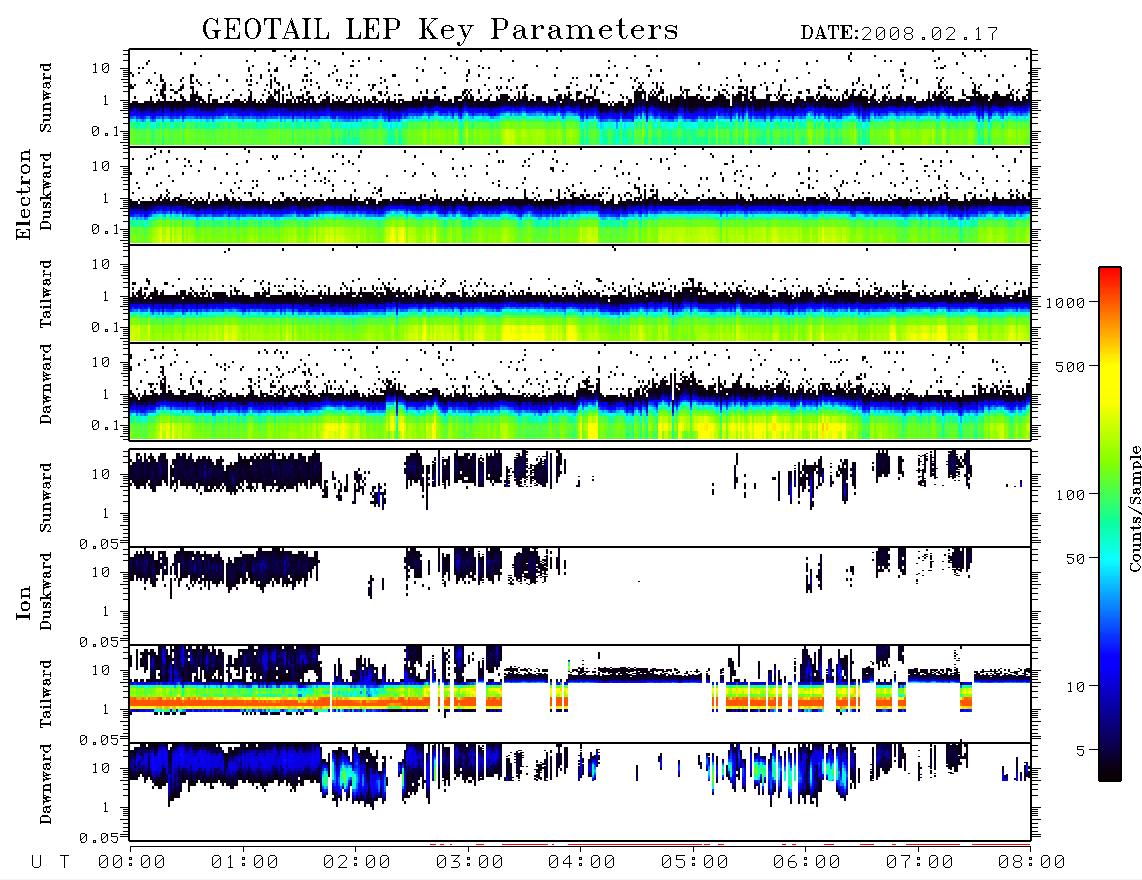Open the Ion Duskward spectrogram panel

tap(580, 595)
